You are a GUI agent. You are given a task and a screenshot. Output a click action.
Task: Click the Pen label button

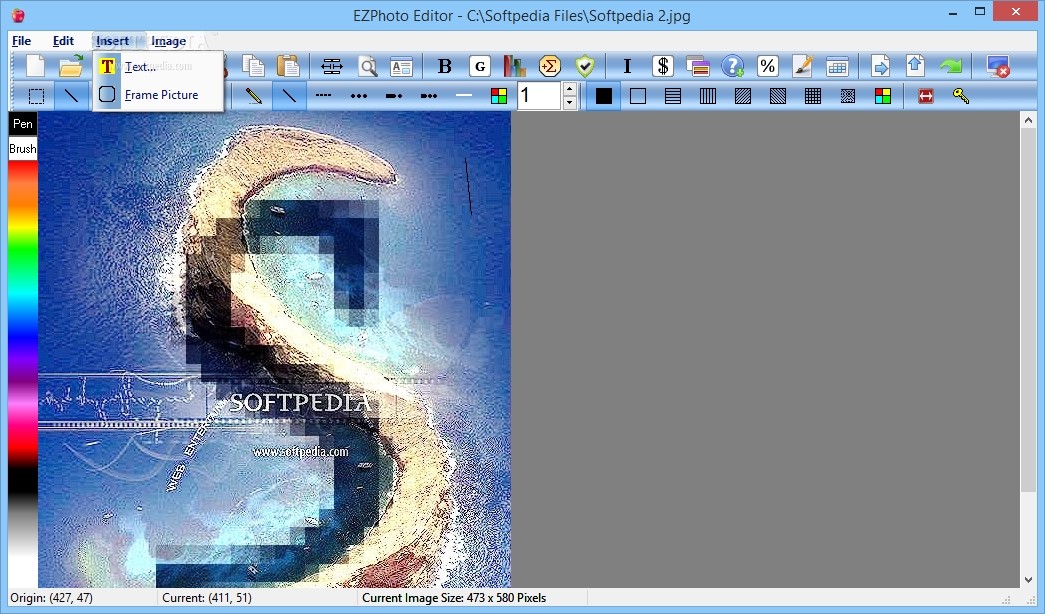coord(23,123)
